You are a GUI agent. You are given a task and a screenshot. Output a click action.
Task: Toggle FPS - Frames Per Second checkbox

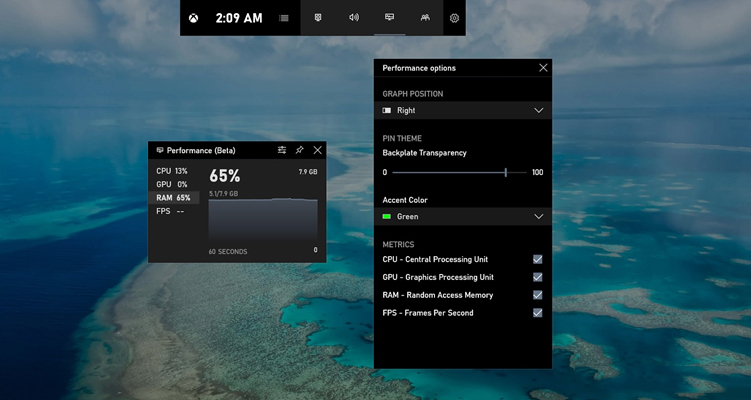[537, 313]
